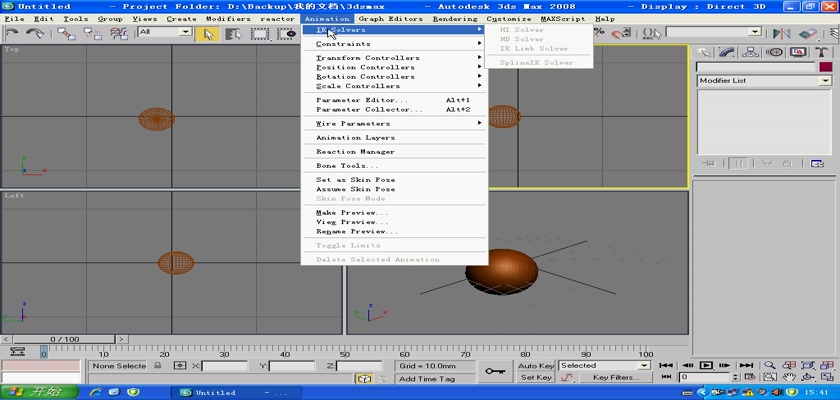Open the Rendering menu
840x400 pixels.
tap(455, 19)
